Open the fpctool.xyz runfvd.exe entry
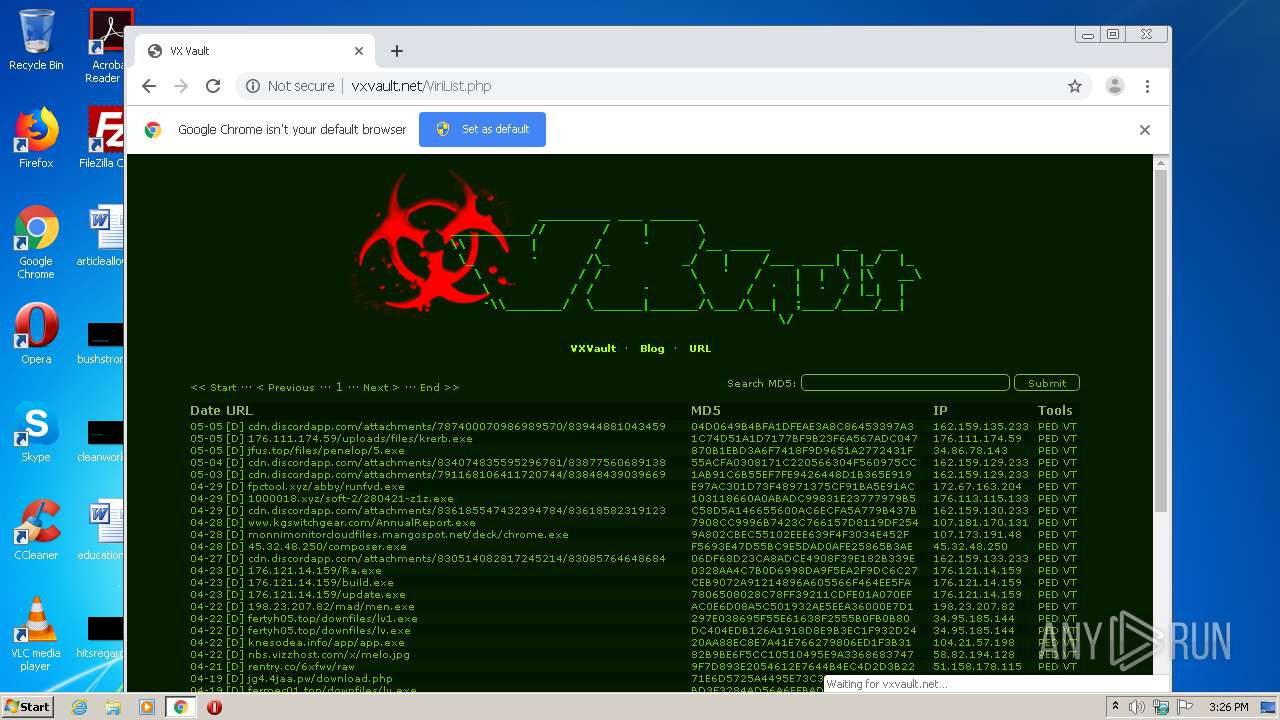Viewport: 1280px width, 720px height. (x=326, y=487)
